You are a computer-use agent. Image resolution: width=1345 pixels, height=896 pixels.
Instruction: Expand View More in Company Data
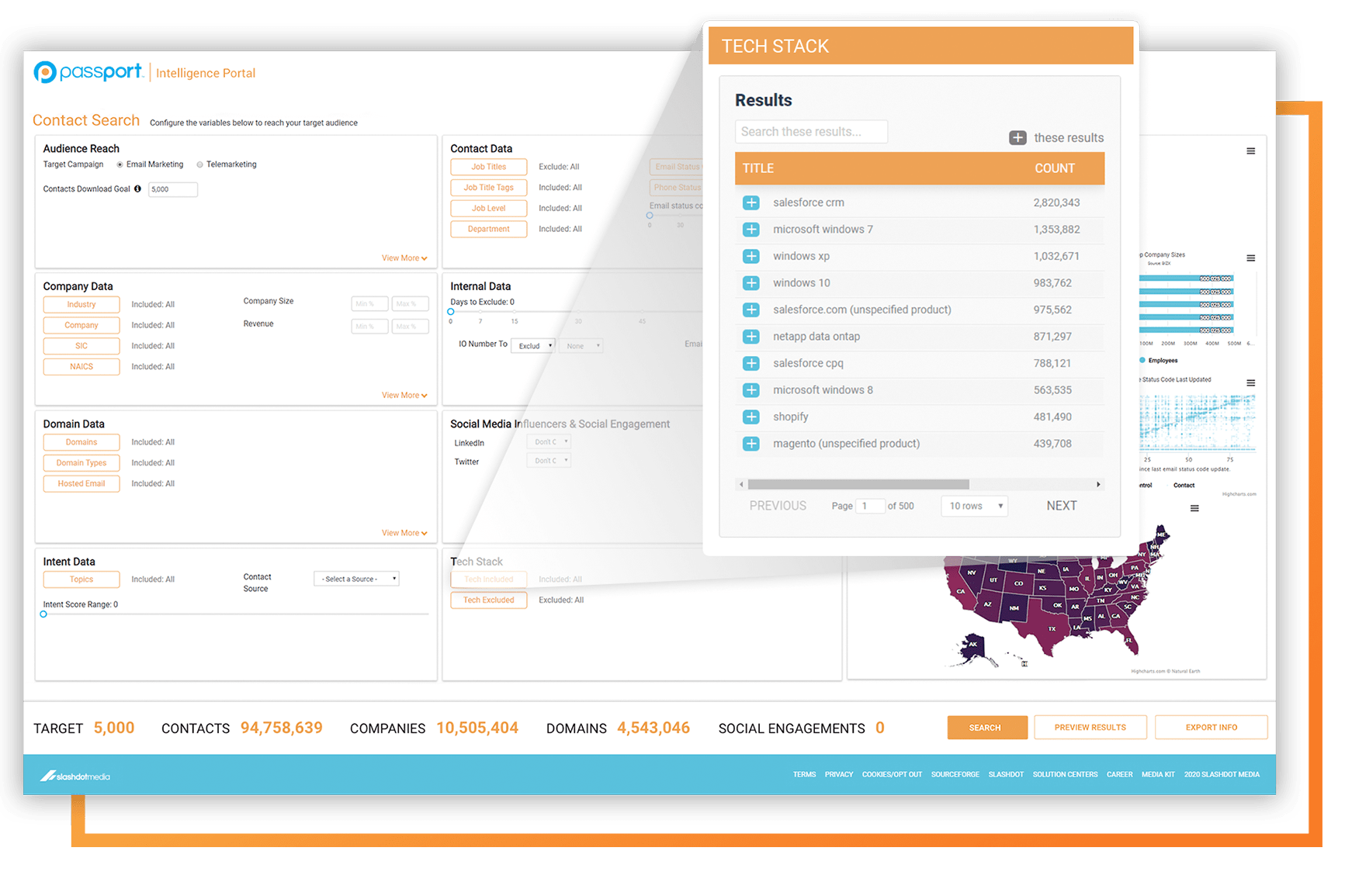(404, 396)
